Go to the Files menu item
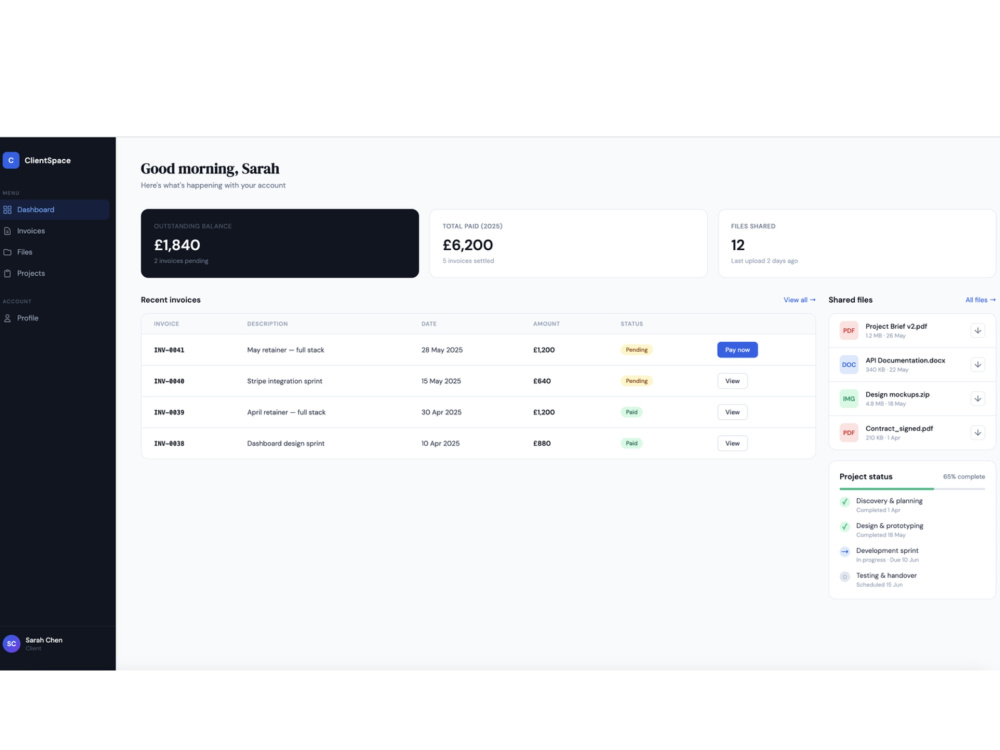Image resolution: width=1000 pixels, height=750 pixels. click(x=55, y=252)
